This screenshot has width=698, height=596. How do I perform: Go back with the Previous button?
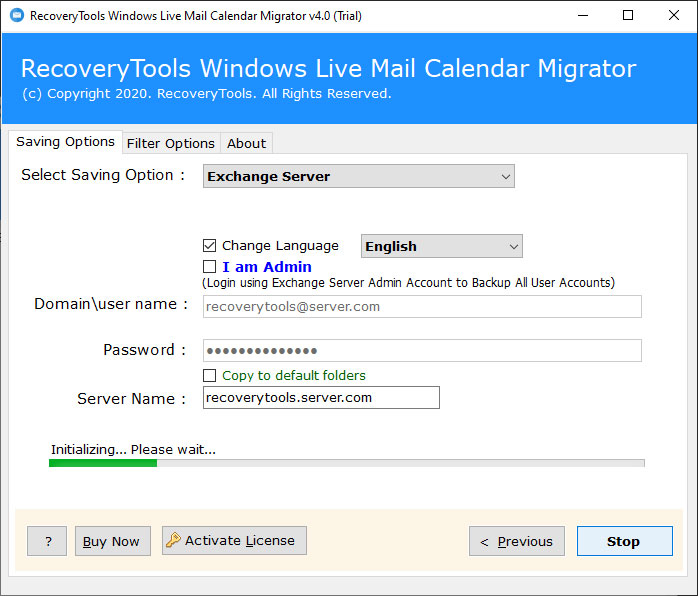pos(517,541)
